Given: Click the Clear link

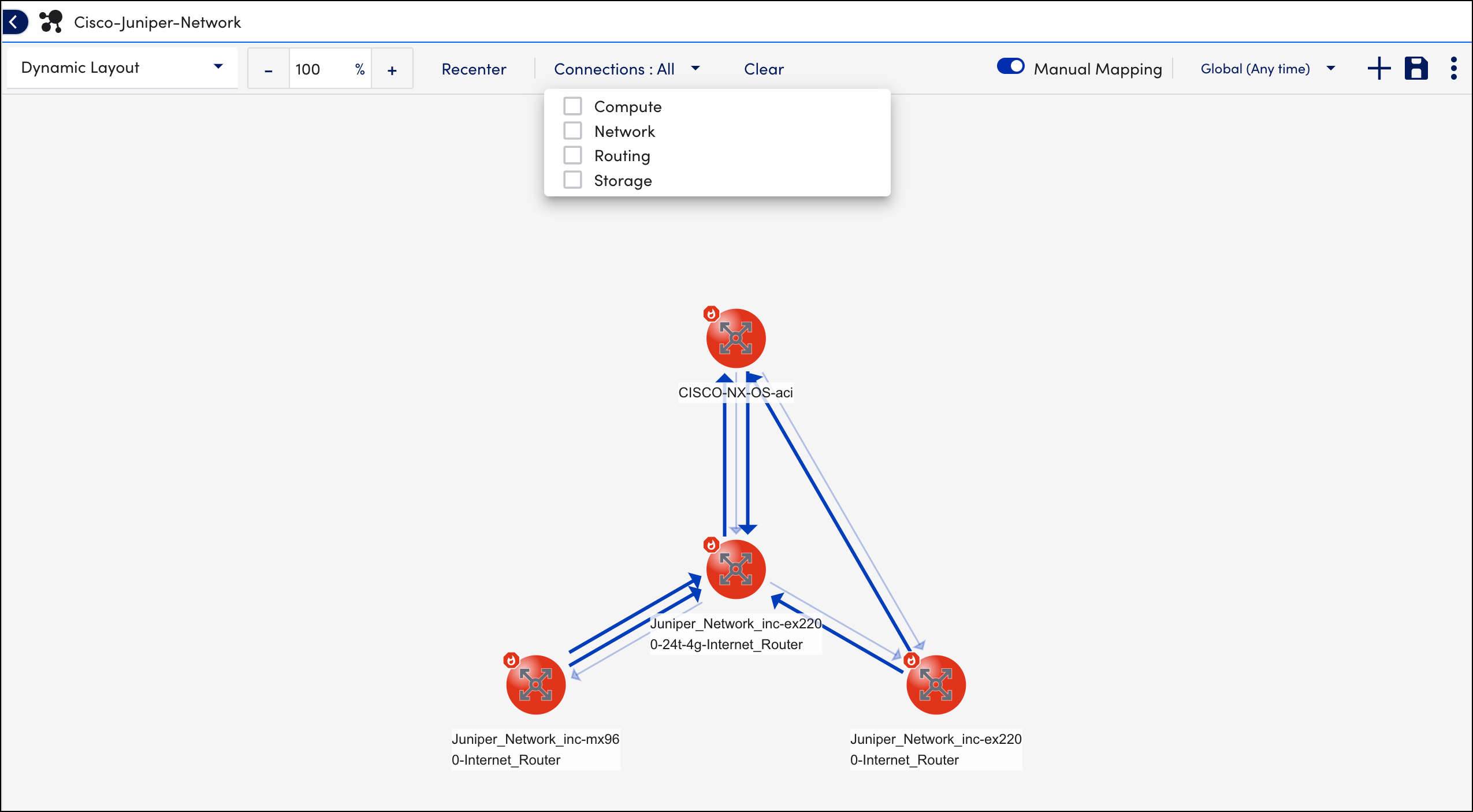Looking at the screenshot, I should [x=763, y=69].
